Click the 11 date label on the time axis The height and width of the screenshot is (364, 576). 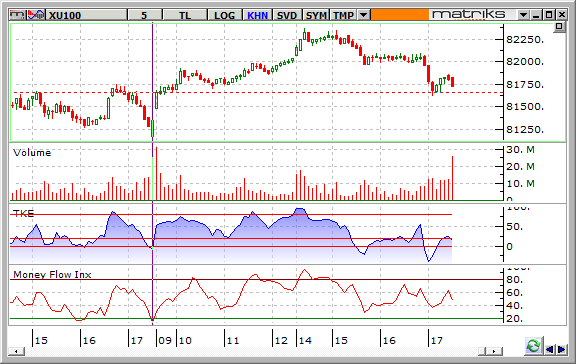tap(233, 340)
